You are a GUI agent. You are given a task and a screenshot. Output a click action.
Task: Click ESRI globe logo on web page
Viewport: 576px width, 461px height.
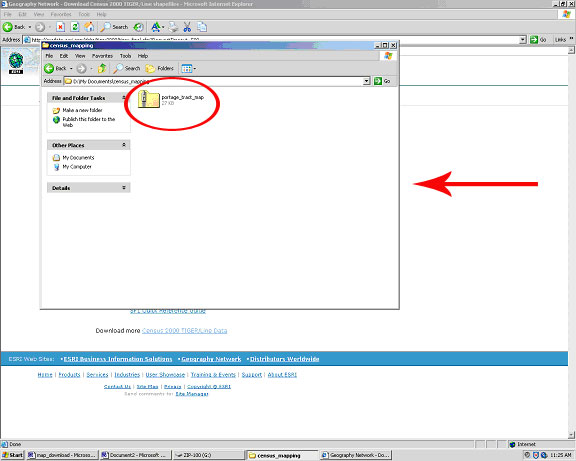click(16, 63)
